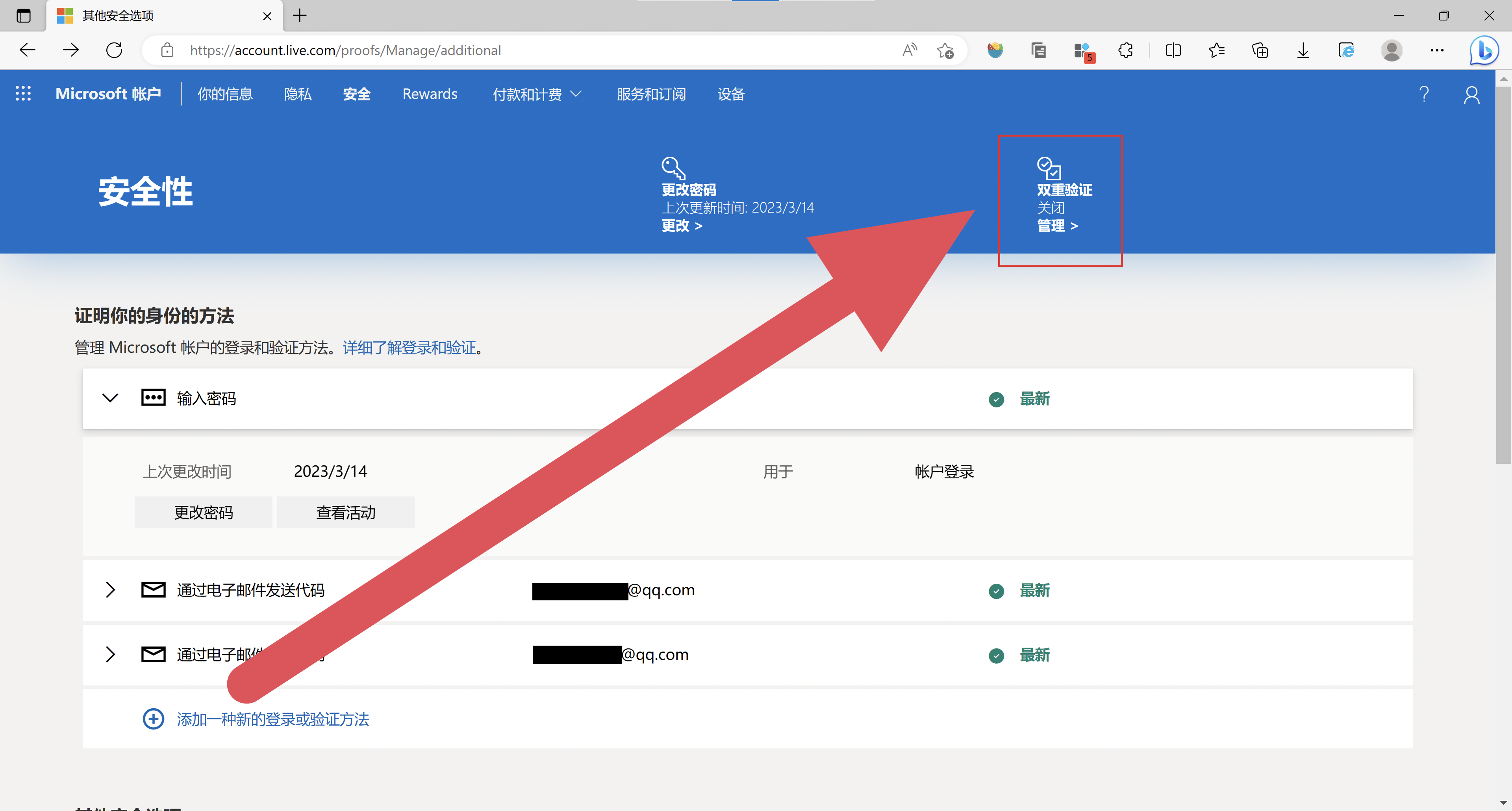The height and width of the screenshot is (811, 1512).
Task: Open 添加一种新的登录或验证方法 link
Action: 272,719
